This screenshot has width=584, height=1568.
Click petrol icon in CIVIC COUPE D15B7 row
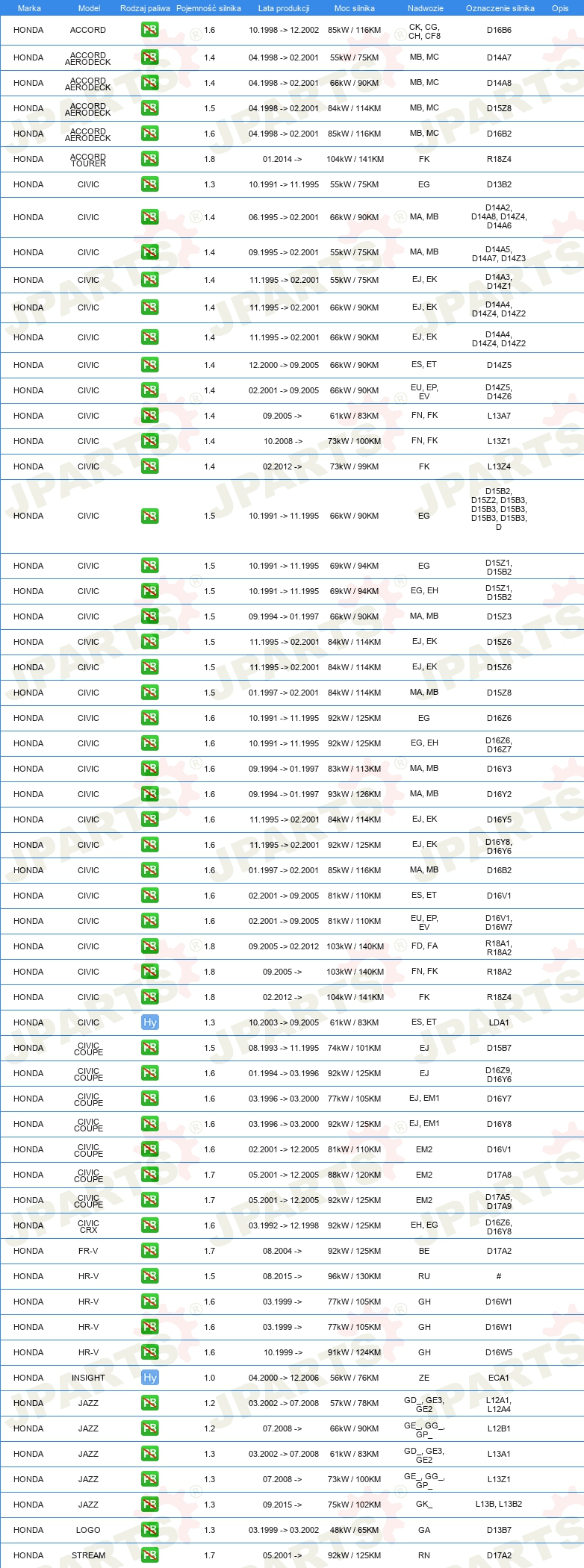click(150, 1048)
